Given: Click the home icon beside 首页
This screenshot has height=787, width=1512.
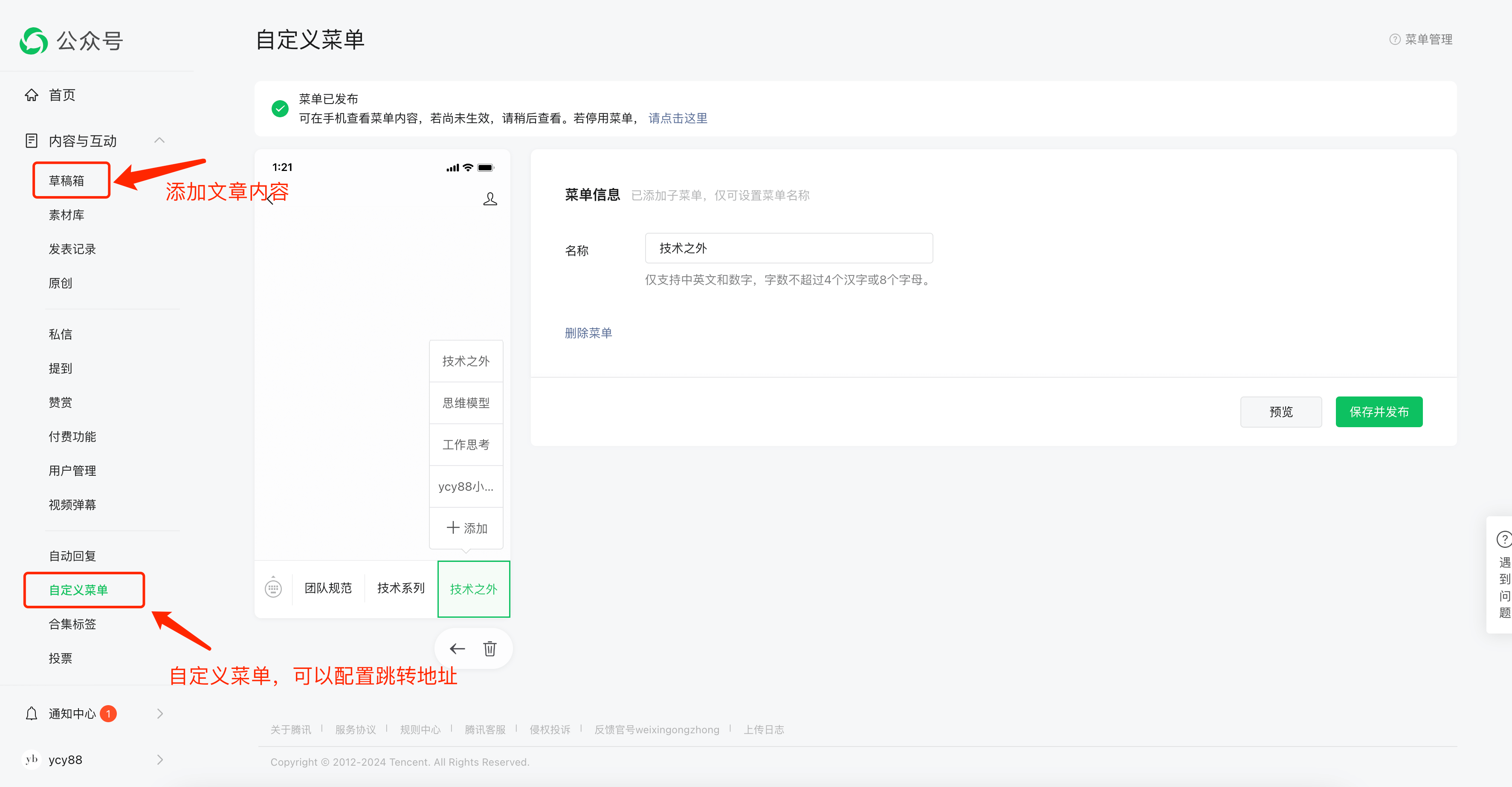Looking at the screenshot, I should tap(32, 95).
